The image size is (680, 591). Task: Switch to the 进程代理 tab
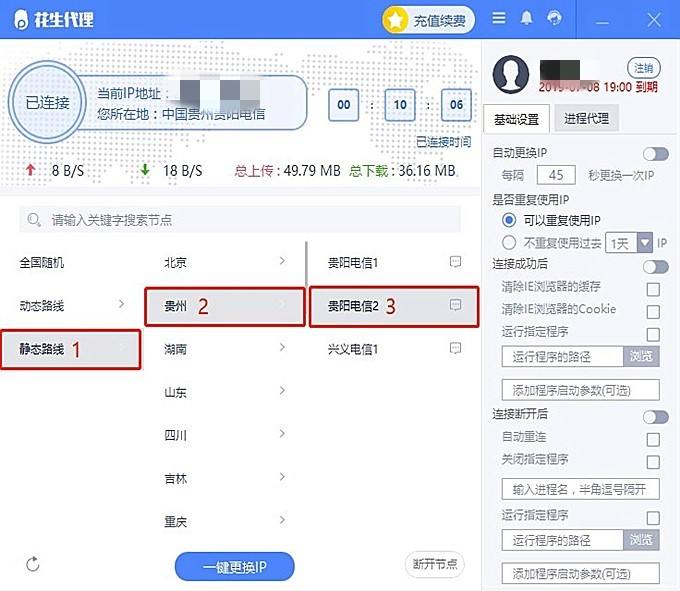tap(586, 118)
